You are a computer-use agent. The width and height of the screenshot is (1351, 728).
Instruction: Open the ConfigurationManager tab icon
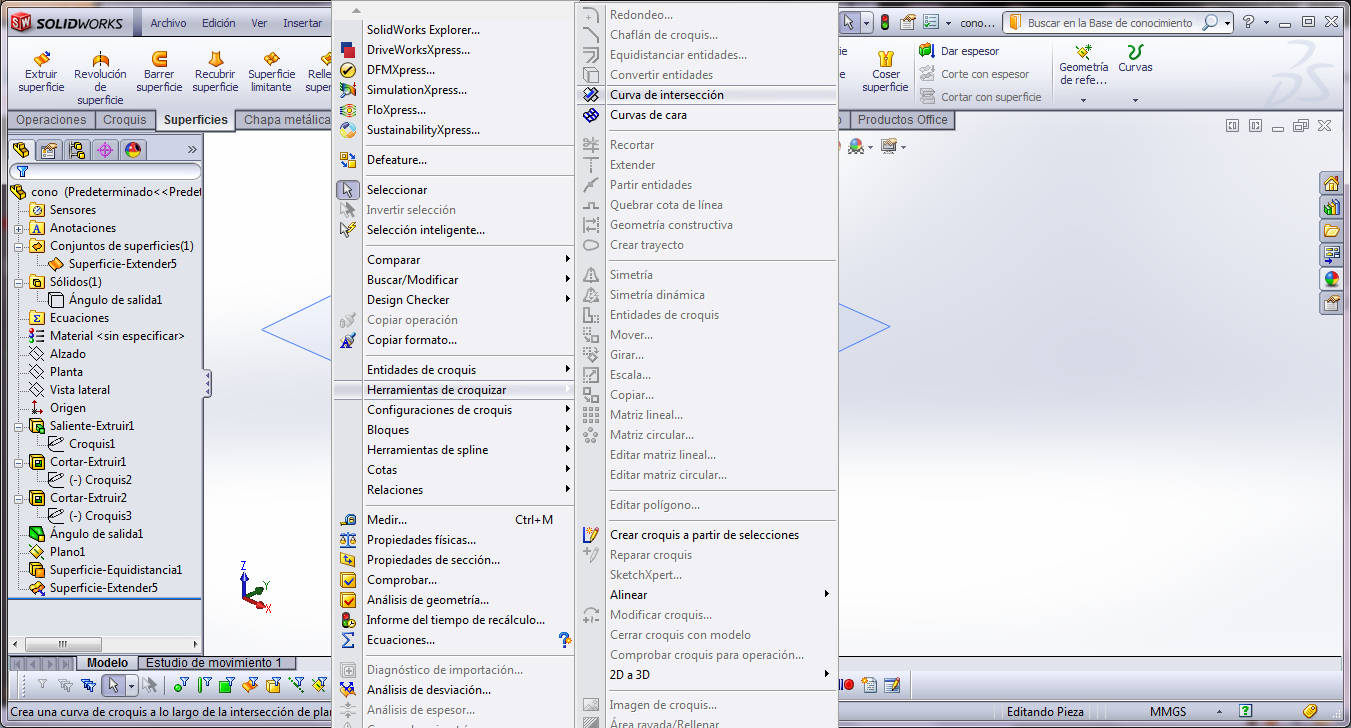(76, 150)
